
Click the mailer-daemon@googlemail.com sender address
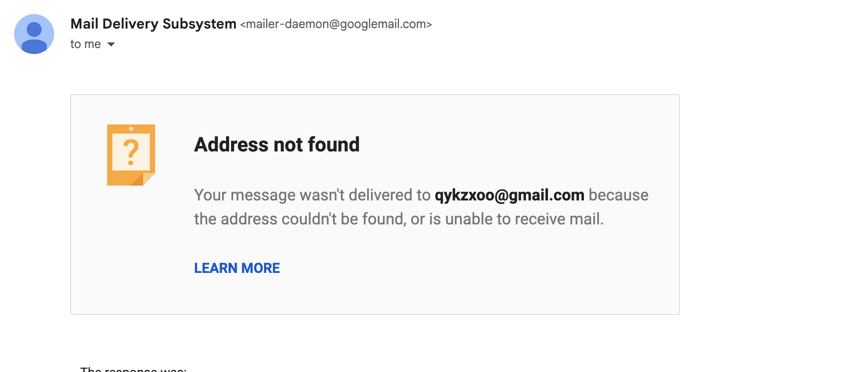[x=336, y=24]
